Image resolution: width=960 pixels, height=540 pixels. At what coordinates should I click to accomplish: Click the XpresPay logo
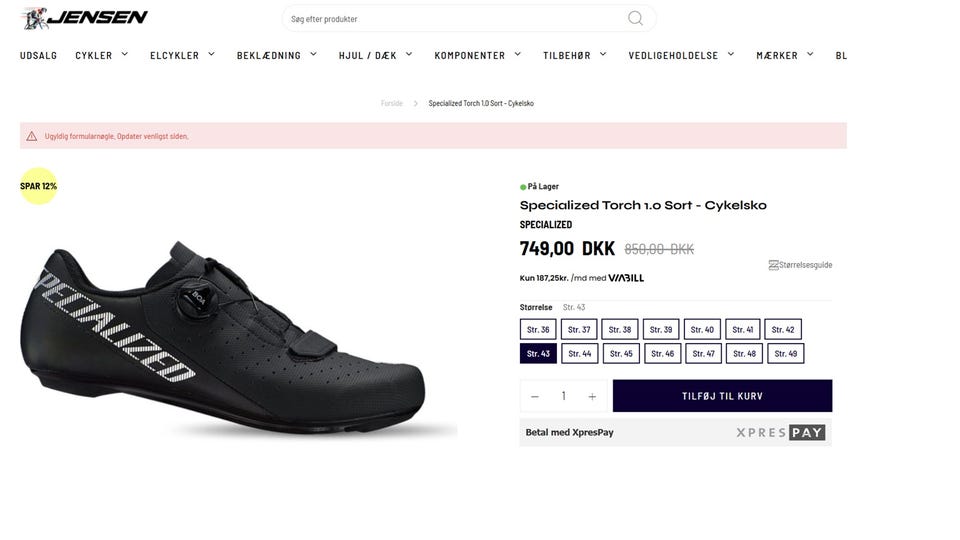click(780, 433)
